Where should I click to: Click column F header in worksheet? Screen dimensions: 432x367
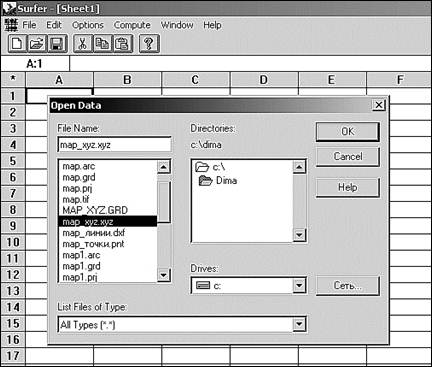[x=399, y=80]
